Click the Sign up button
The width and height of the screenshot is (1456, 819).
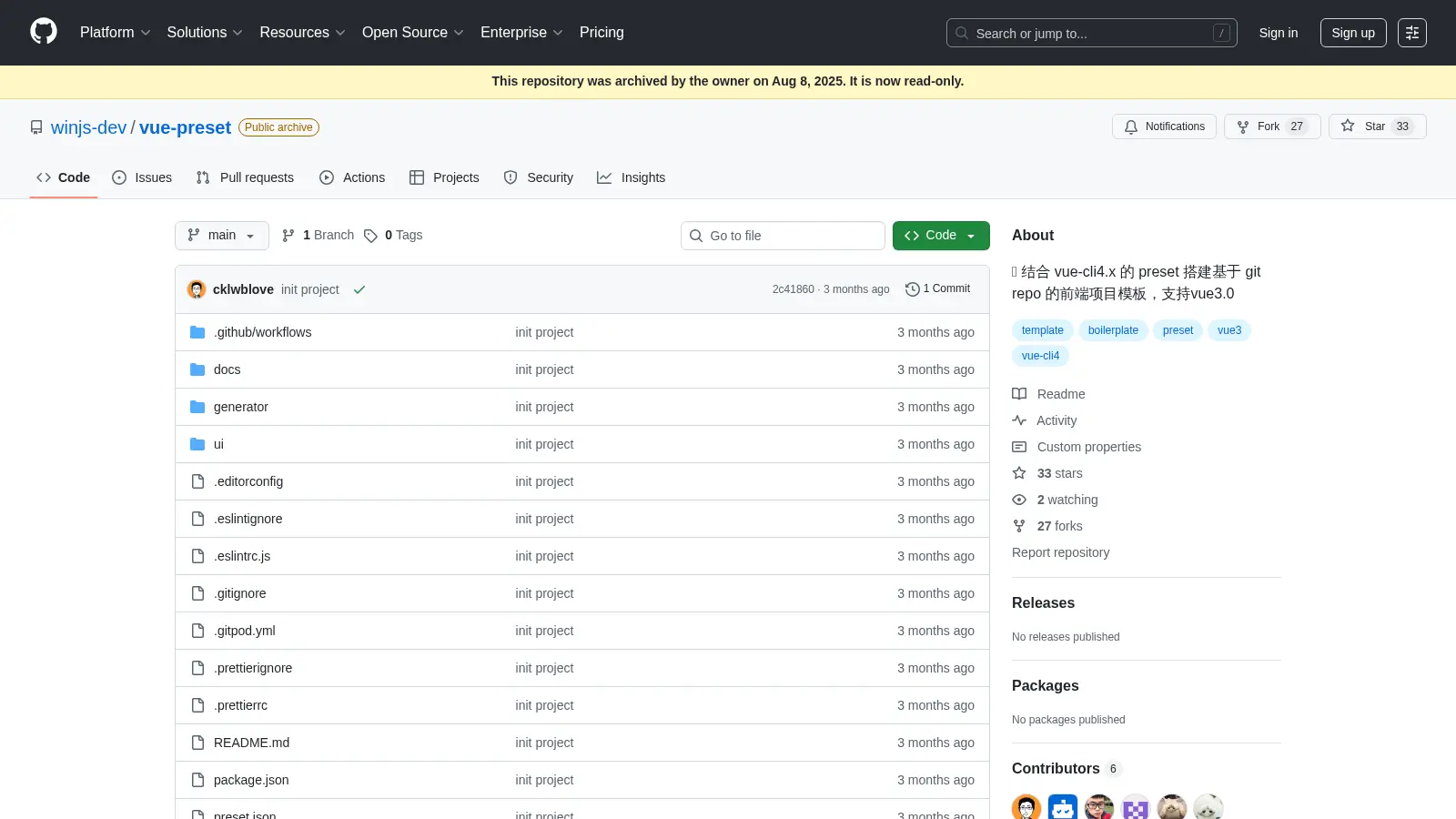click(1353, 33)
